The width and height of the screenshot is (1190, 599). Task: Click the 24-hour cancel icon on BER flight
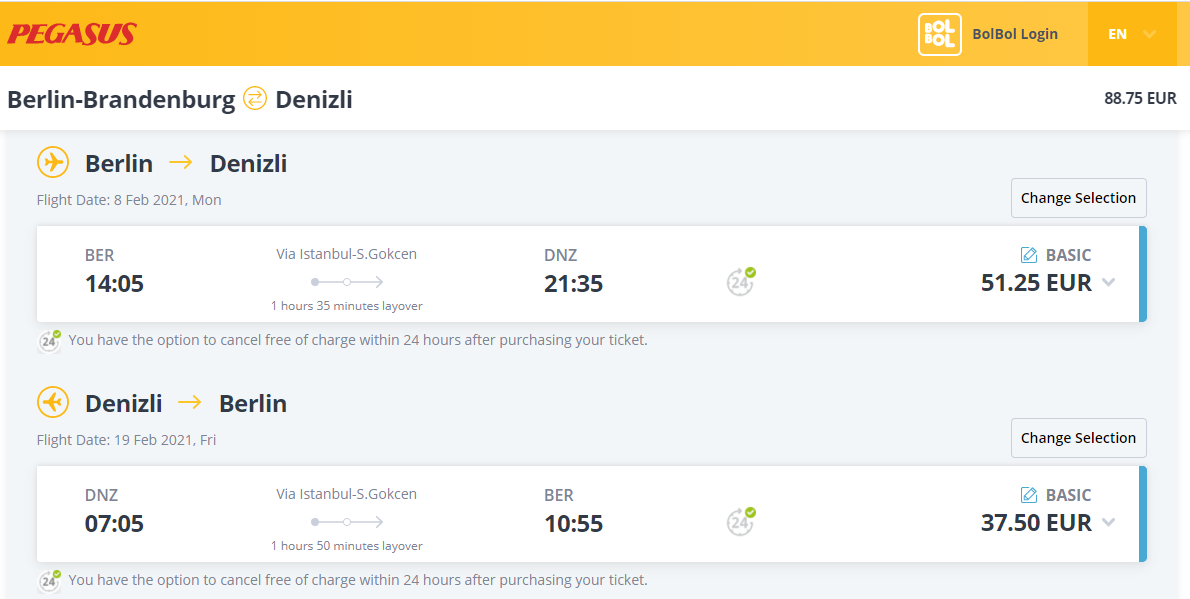coord(741,282)
